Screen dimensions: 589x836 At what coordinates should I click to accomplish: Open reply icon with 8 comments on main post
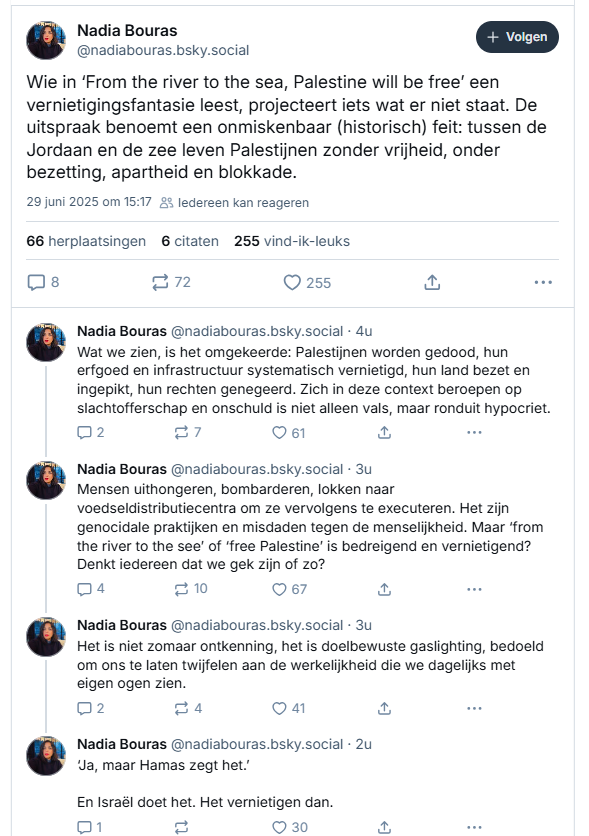[43, 282]
